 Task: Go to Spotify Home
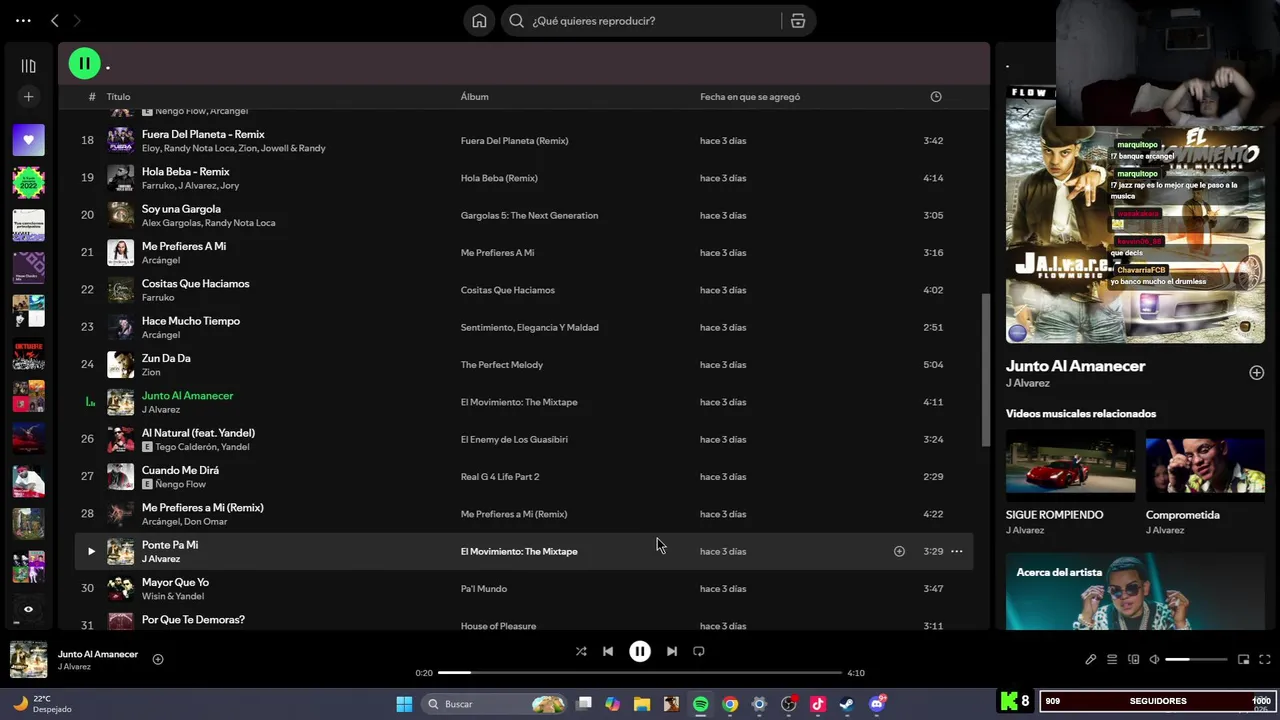coord(480,21)
